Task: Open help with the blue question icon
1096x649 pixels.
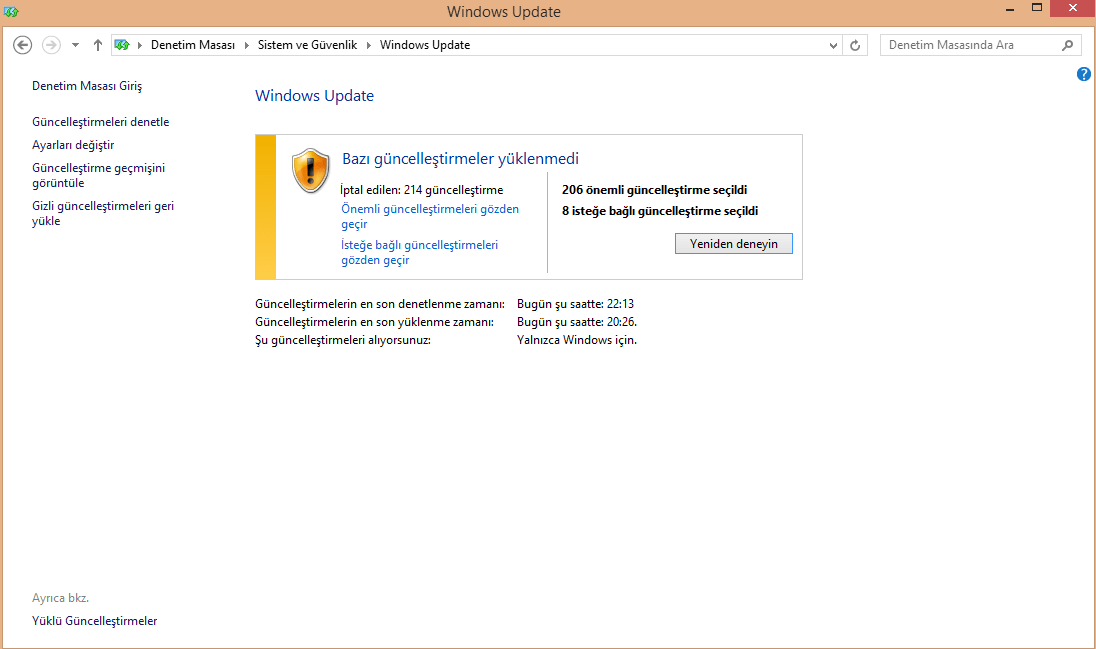Action: coord(1084,73)
